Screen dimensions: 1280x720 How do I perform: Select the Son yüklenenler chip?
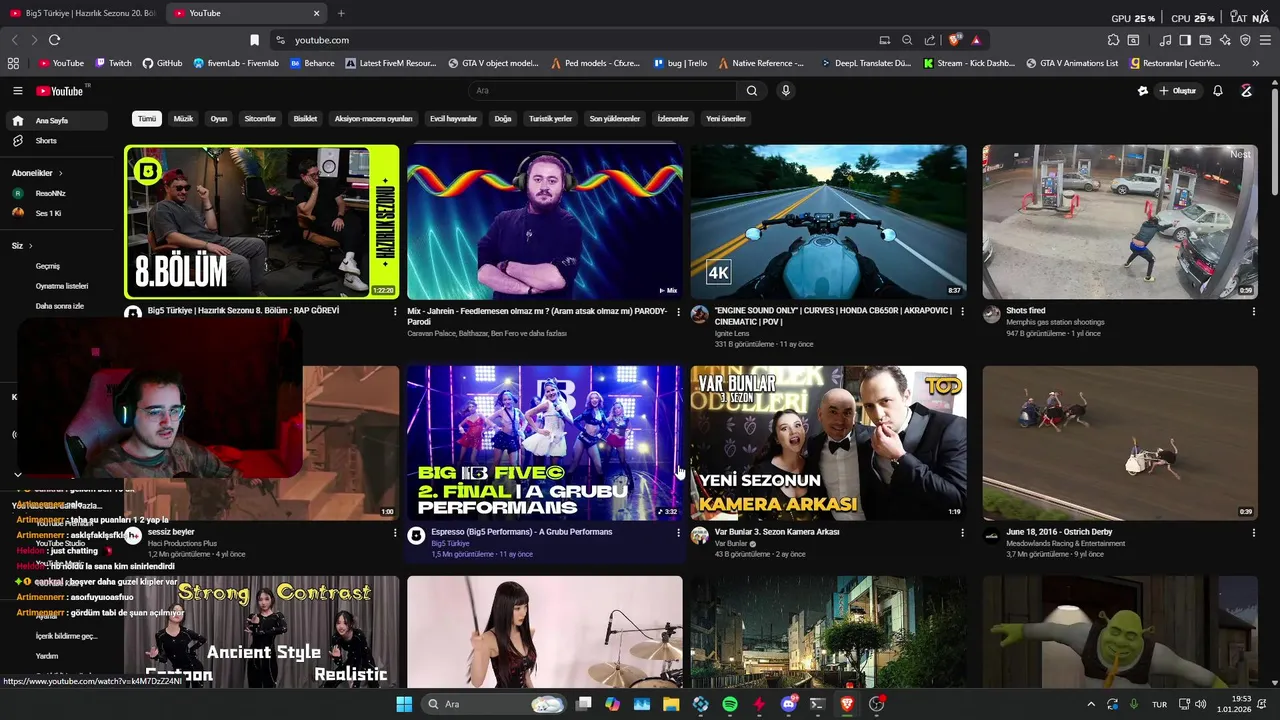[x=615, y=118]
